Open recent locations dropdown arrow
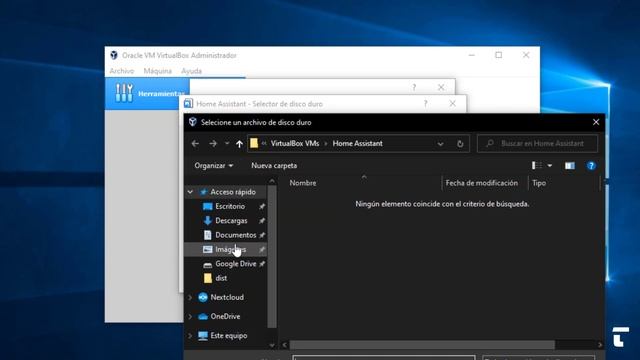This screenshot has width=640, height=360. (227, 144)
